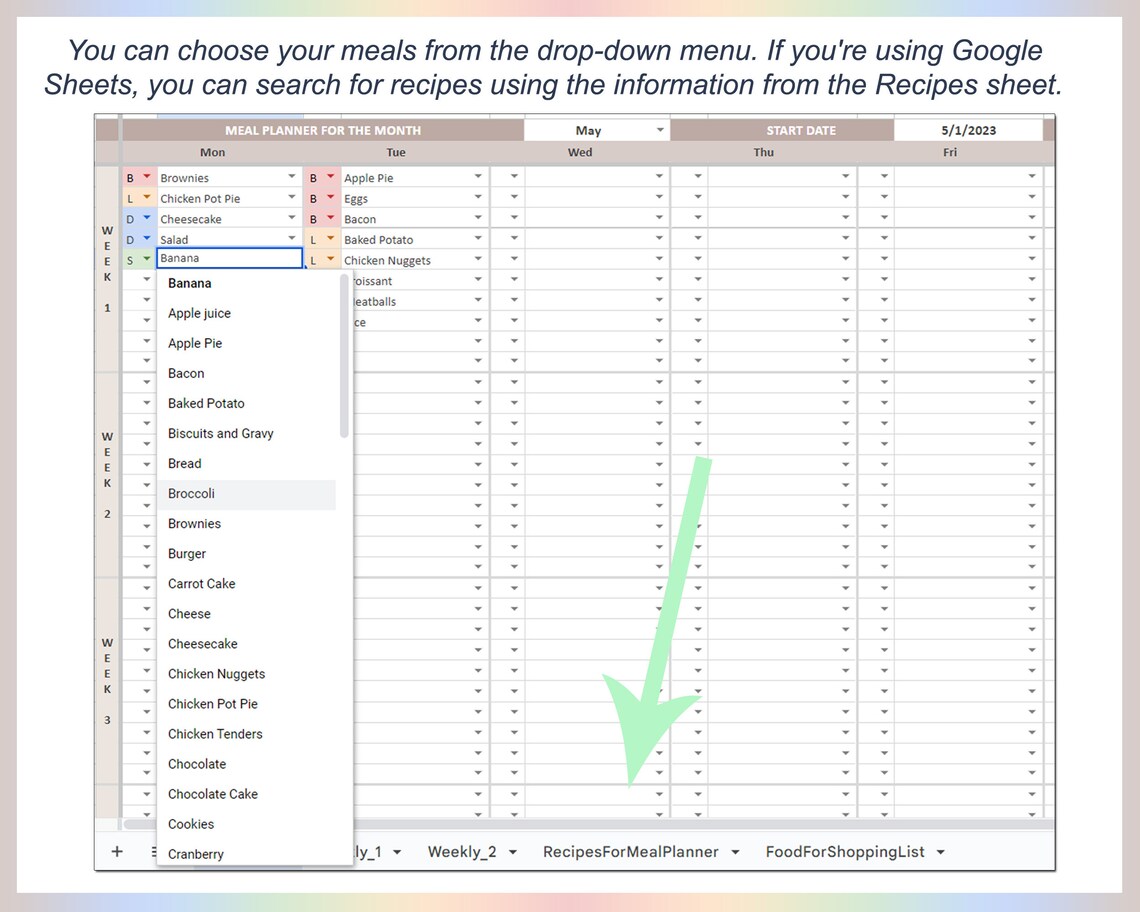1140x912 pixels.
Task: Open the FoodForShoppingList tab dropdown arrow
Action: [x=939, y=852]
